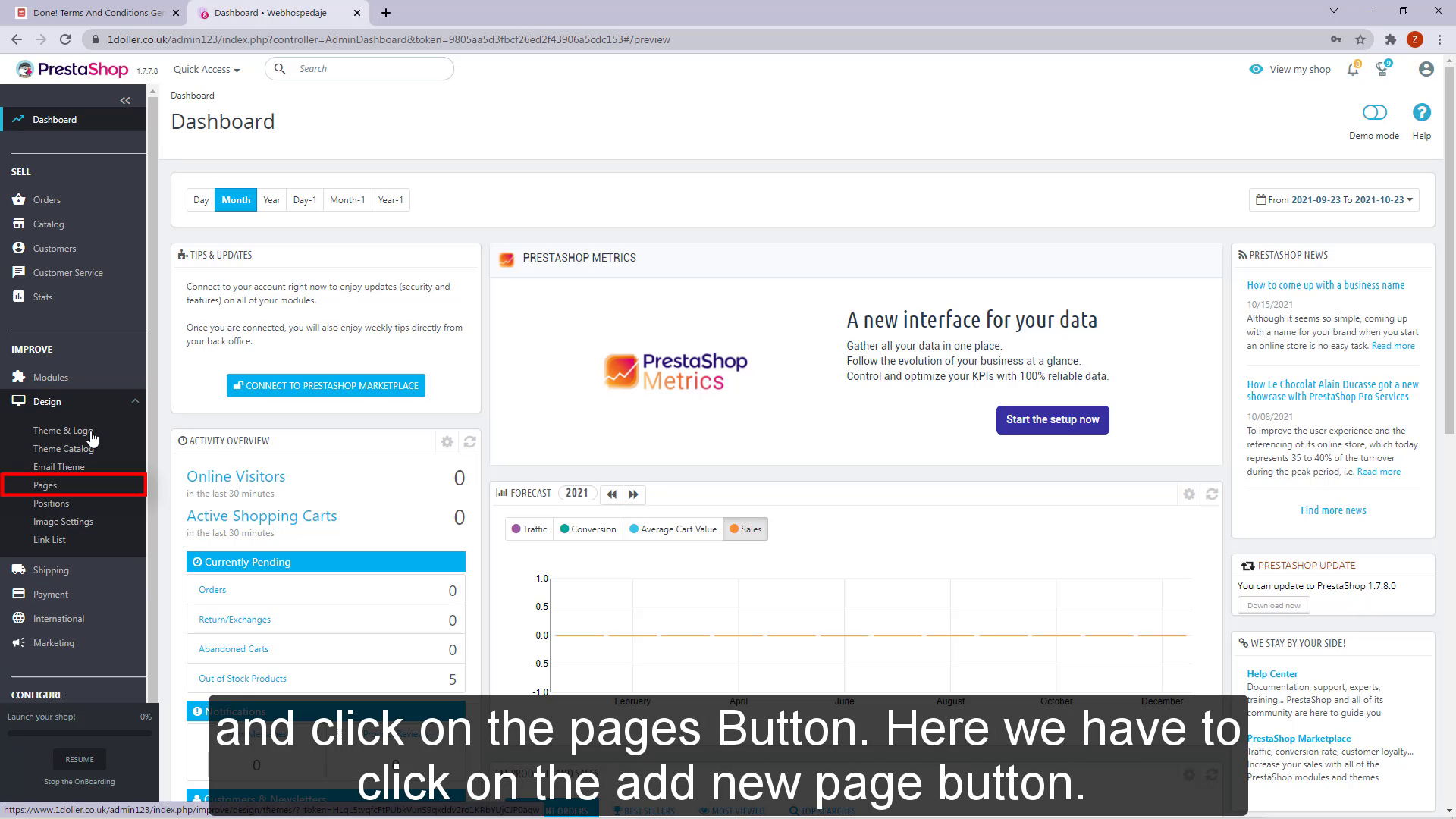Open the date range picker dropdown
The height and width of the screenshot is (819, 1456).
[x=1334, y=200]
